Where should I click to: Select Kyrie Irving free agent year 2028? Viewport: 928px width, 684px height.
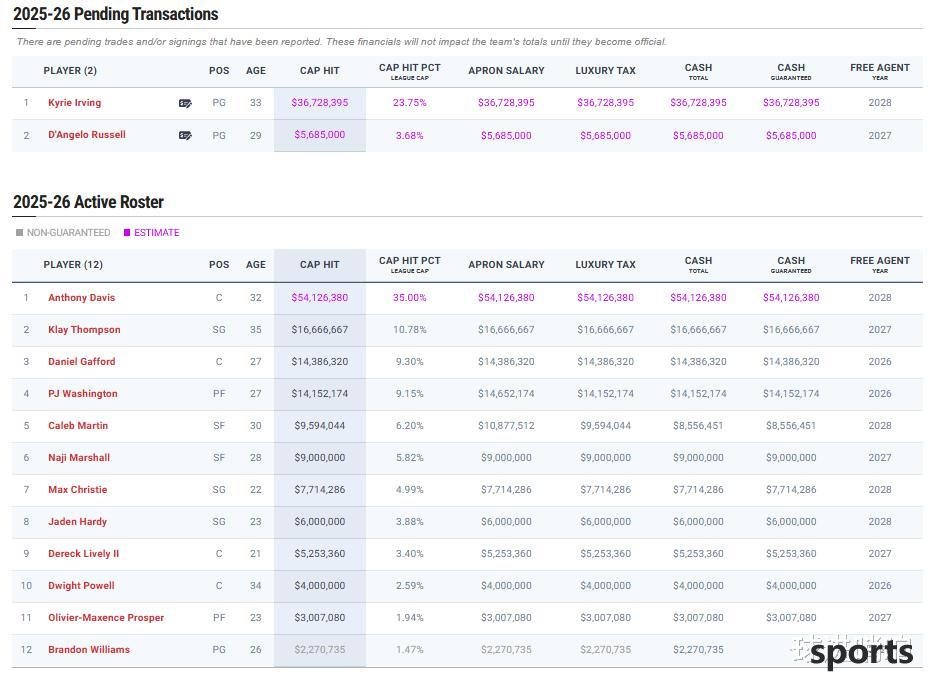tap(880, 102)
